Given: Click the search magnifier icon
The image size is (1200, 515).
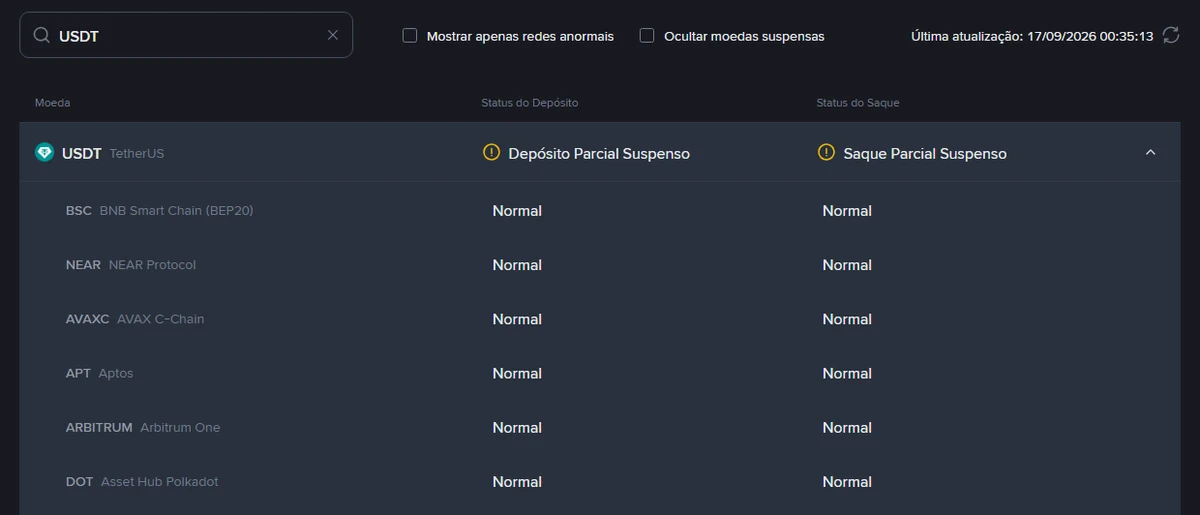Looking at the screenshot, I should coord(41,35).
